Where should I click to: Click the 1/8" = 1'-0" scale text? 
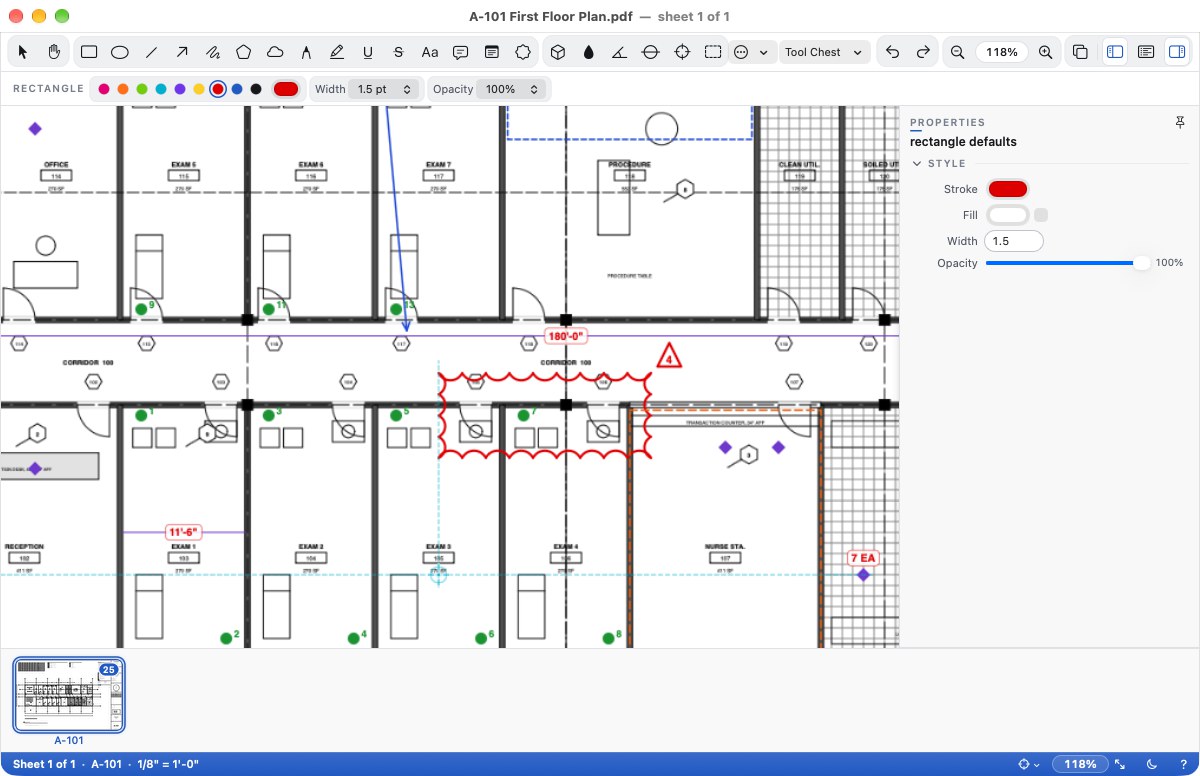coord(166,764)
